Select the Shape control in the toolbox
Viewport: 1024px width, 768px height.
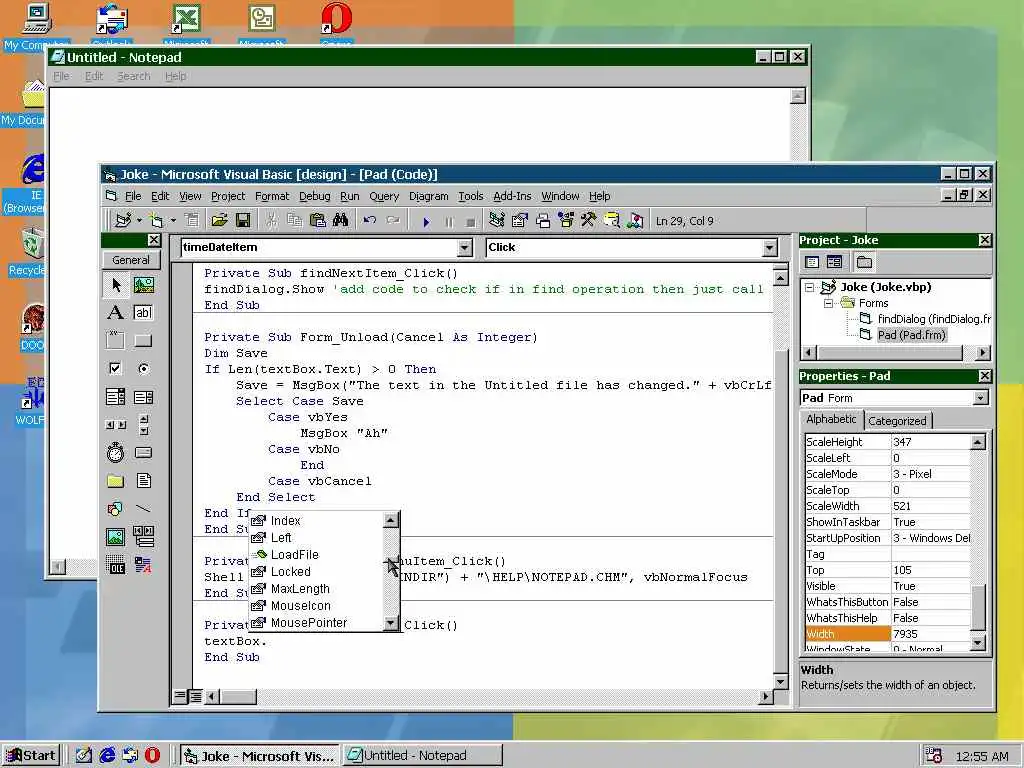[116, 509]
